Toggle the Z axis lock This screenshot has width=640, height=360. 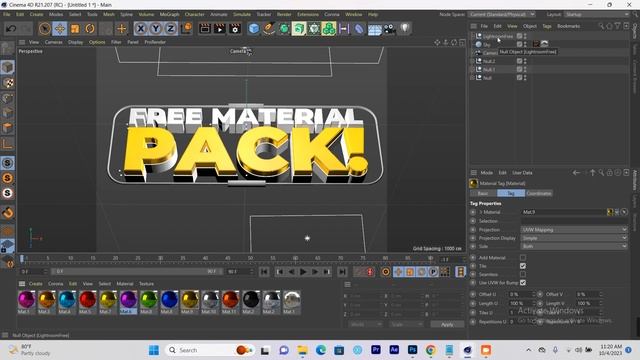171,29
